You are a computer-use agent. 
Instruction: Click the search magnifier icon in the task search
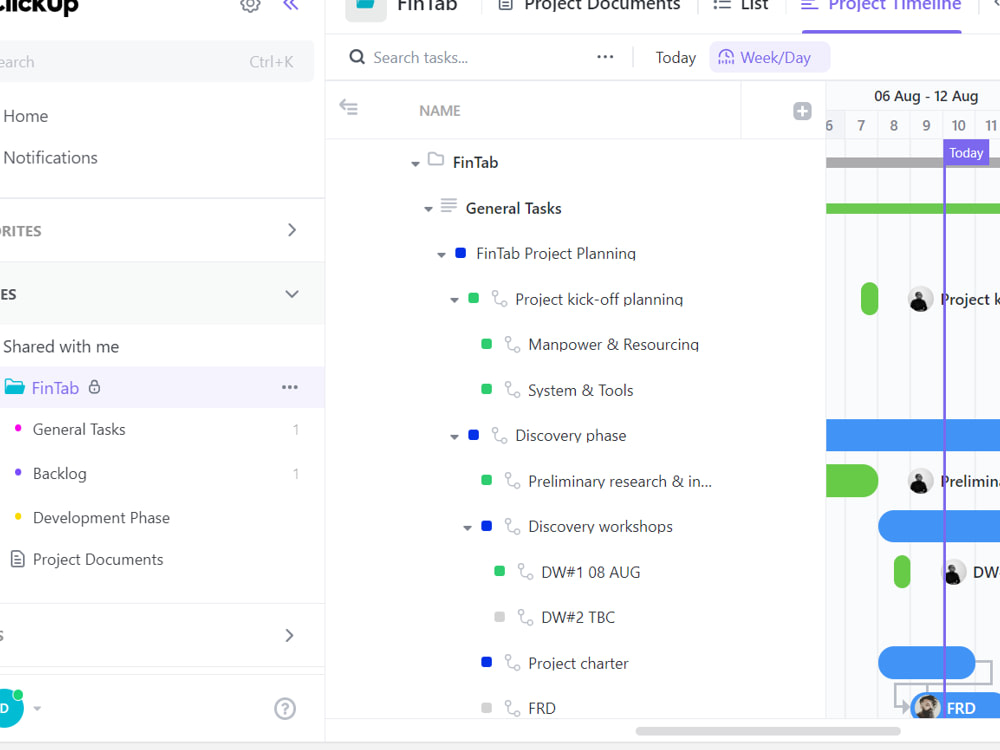[357, 57]
